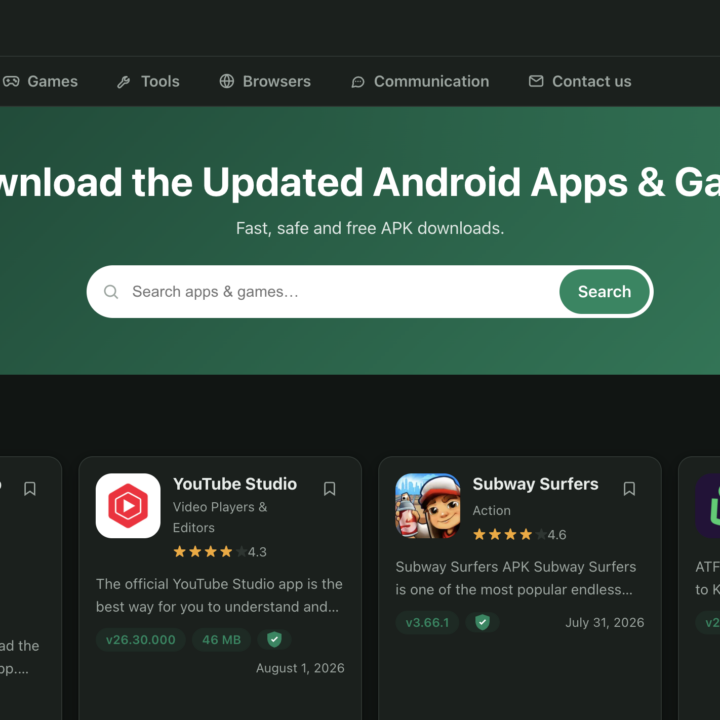Open the Games category
The image size is (720, 720).
click(40, 81)
